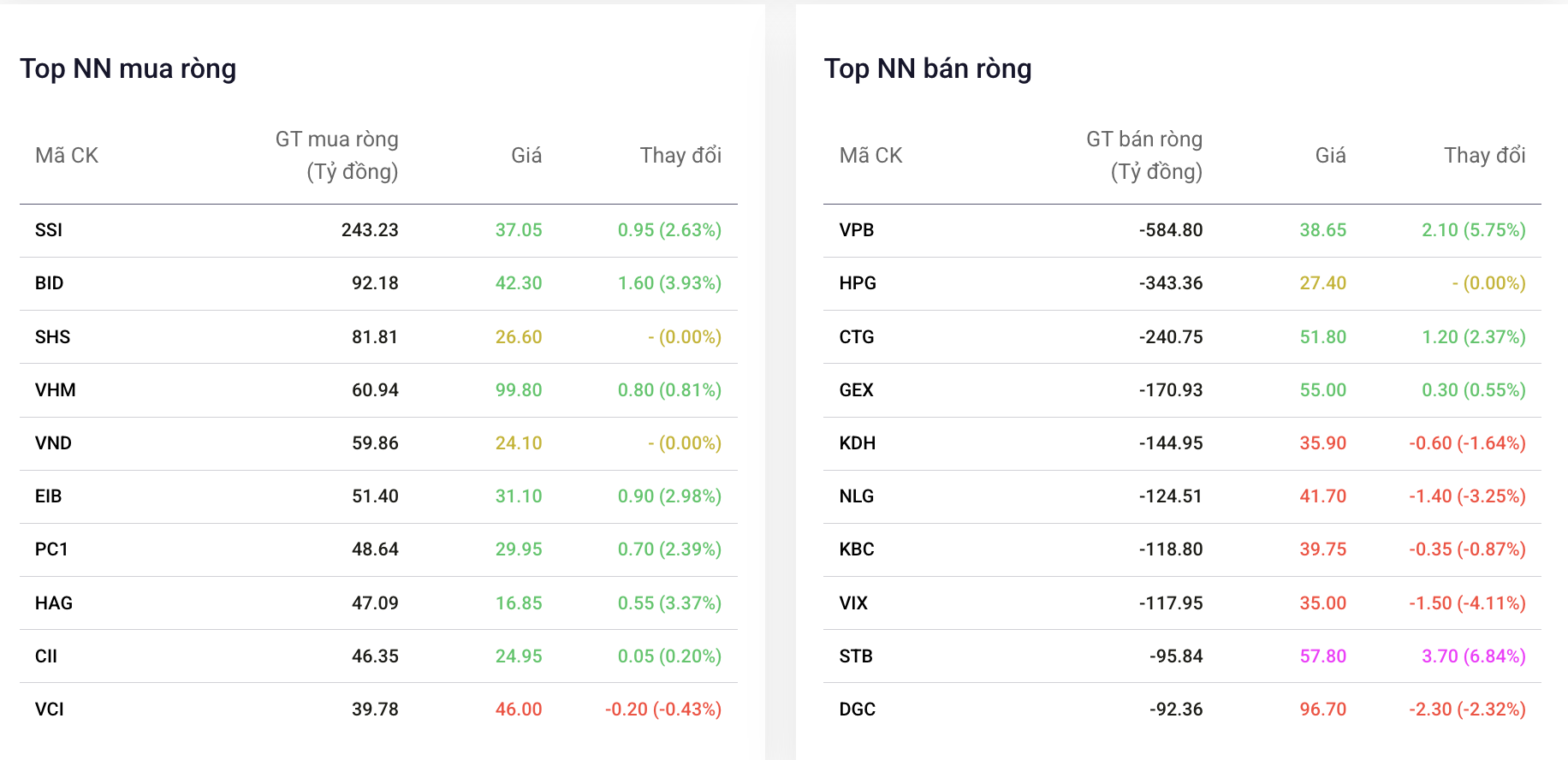
Task: Click 'Giá' header in net-sell table
Action: point(1331,156)
